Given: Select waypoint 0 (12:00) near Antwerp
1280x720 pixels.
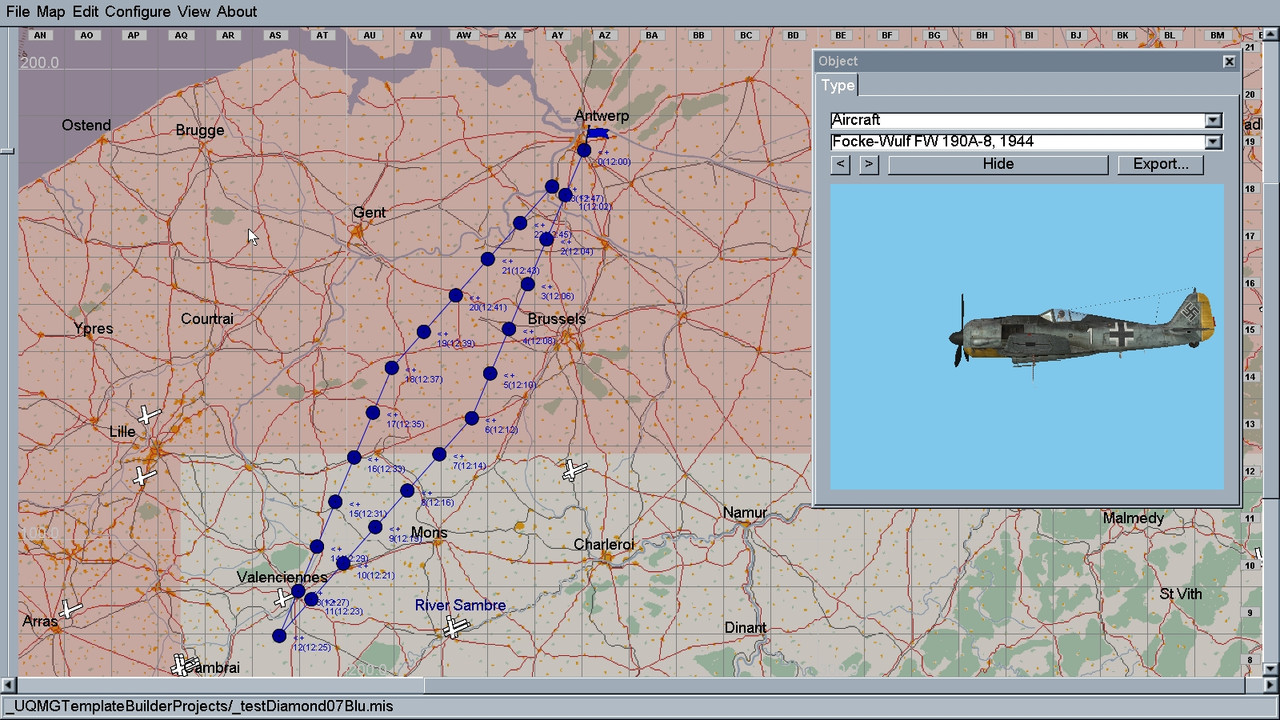Looking at the screenshot, I should tap(584, 150).
